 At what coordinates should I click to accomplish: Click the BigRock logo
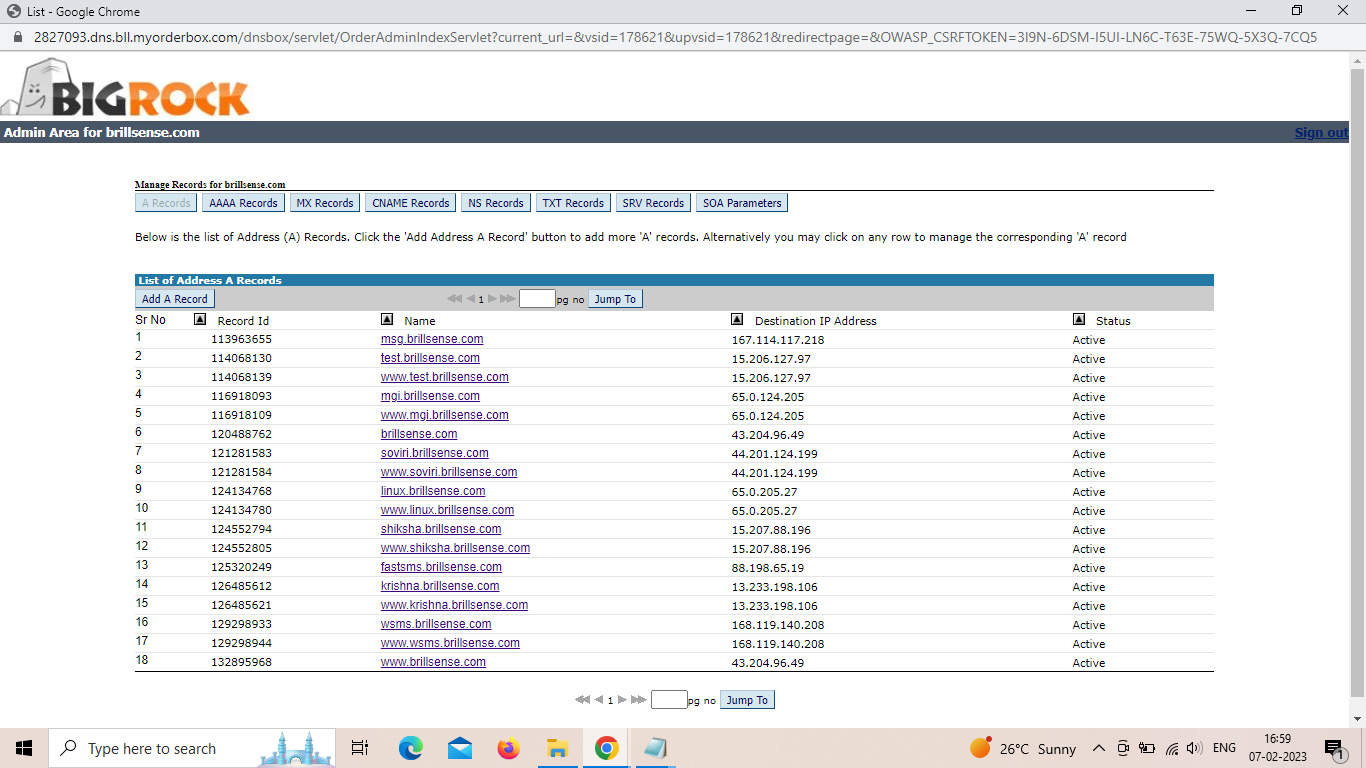tap(125, 90)
